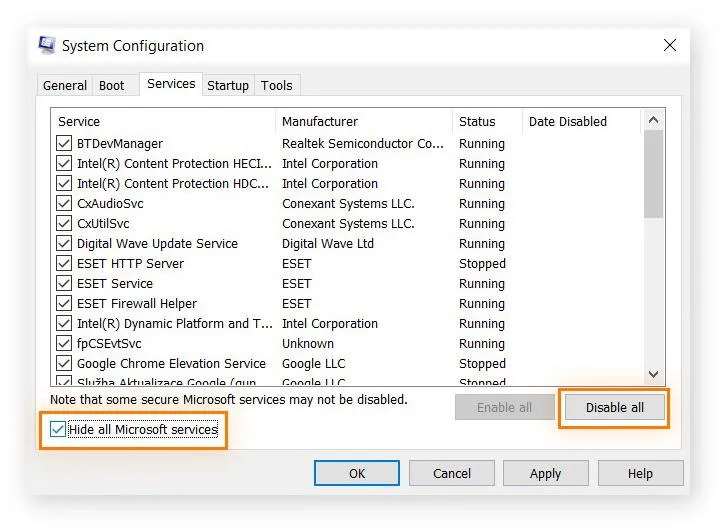Click Running status of fpCSEvtSvc
The image size is (723, 529).
(482, 344)
